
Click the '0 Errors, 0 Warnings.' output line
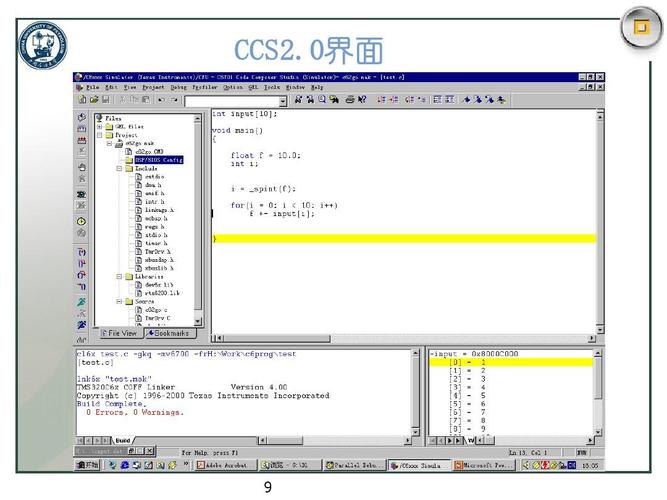click(x=134, y=412)
